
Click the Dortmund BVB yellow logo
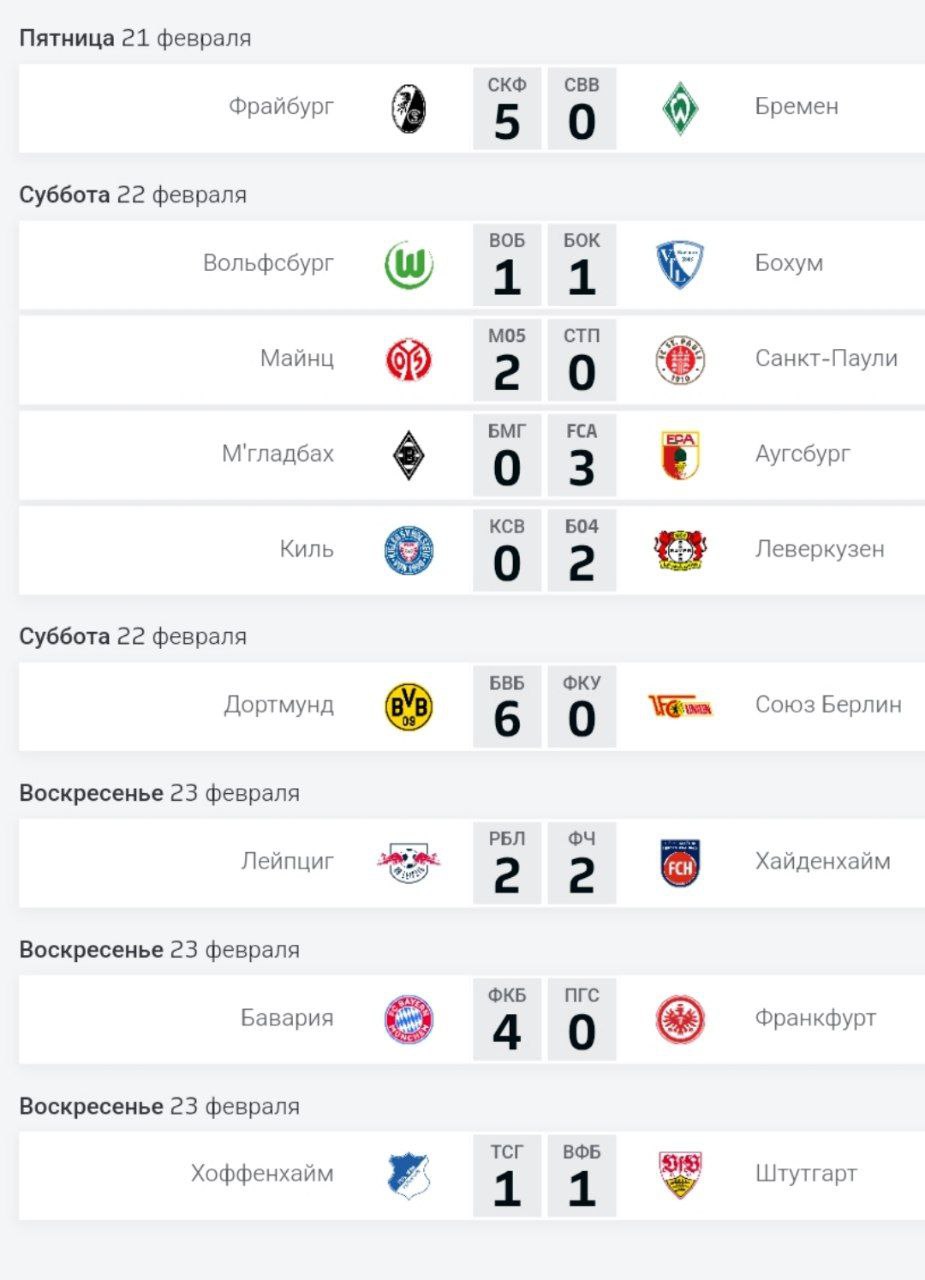(x=409, y=708)
